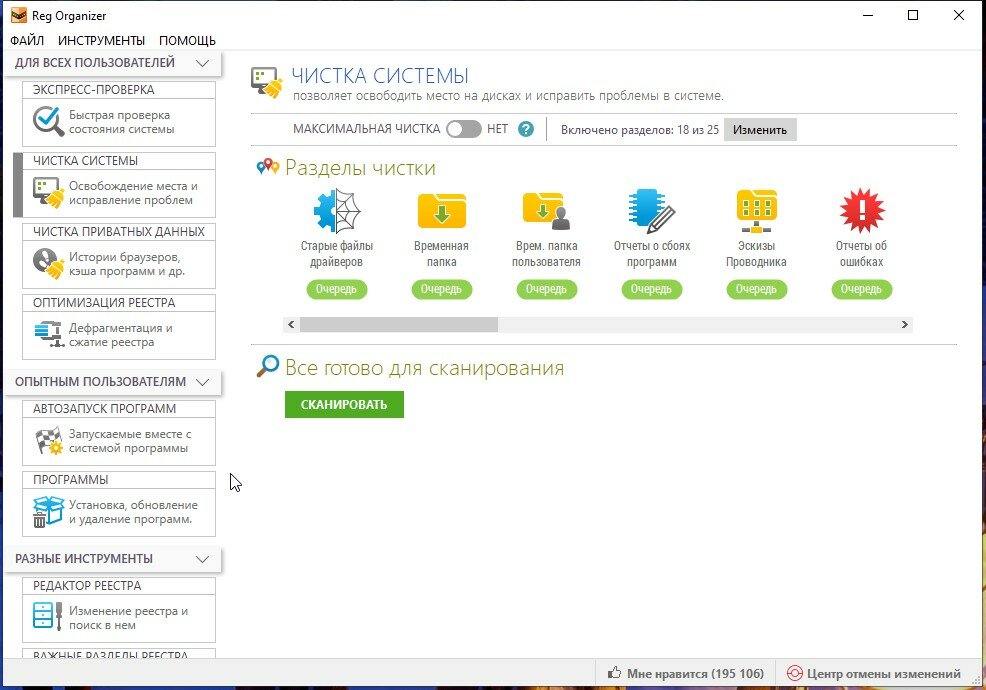Start scan with the Сканировать button
This screenshot has width=986, height=690.
(x=344, y=404)
